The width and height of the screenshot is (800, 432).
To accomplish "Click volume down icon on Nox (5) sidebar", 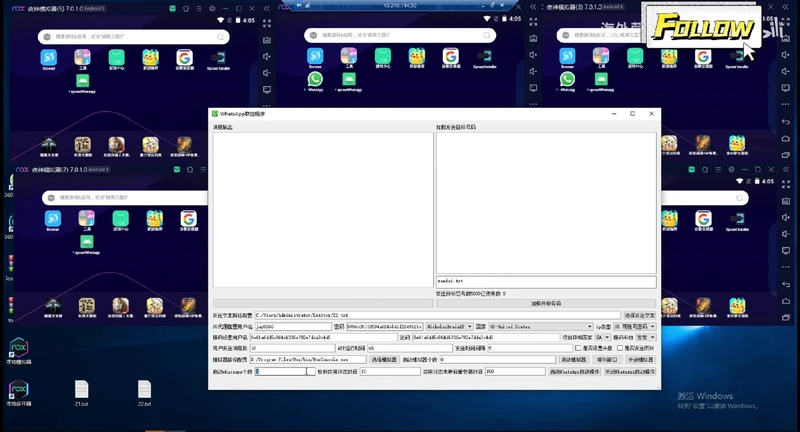I will (267, 72).
